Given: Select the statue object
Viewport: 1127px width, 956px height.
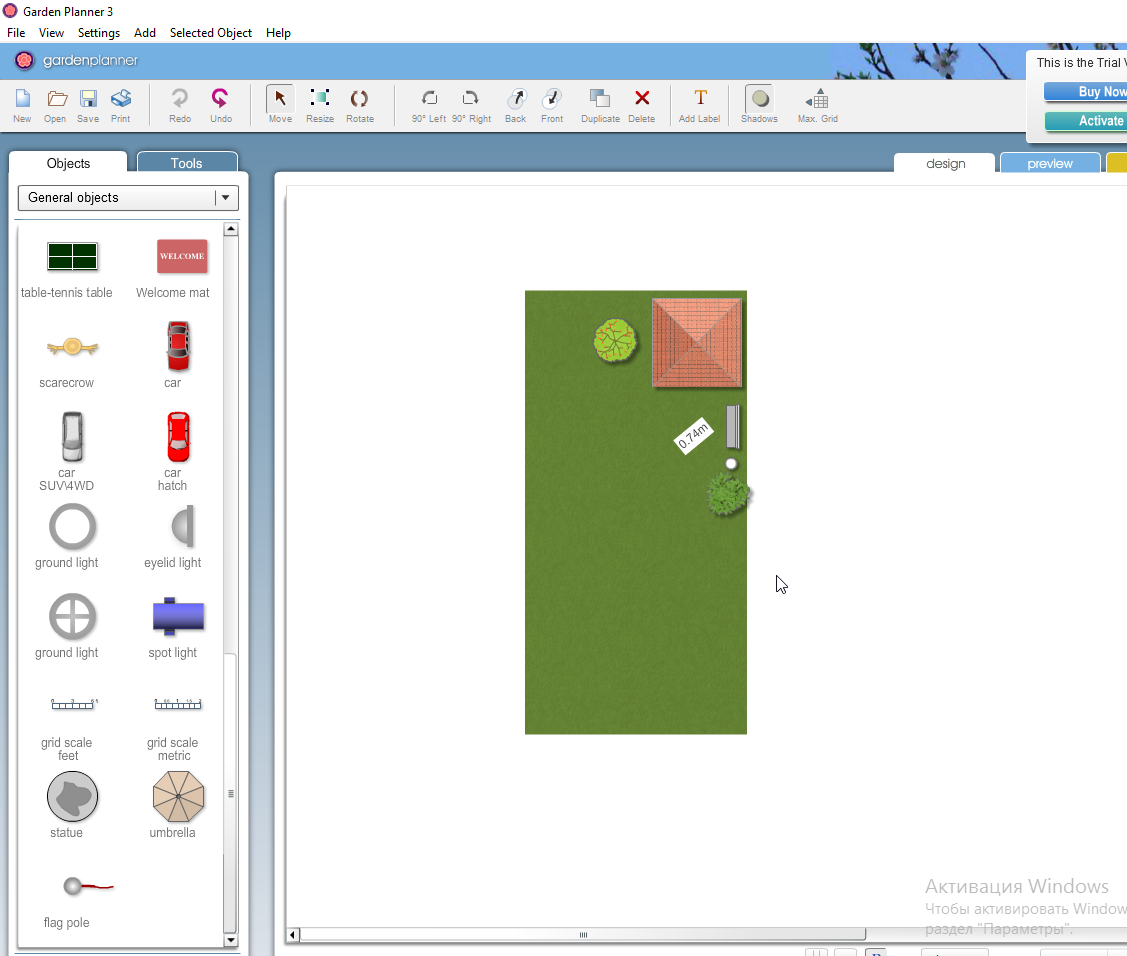Looking at the screenshot, I should pyautogui.click(x=72, y=796).
